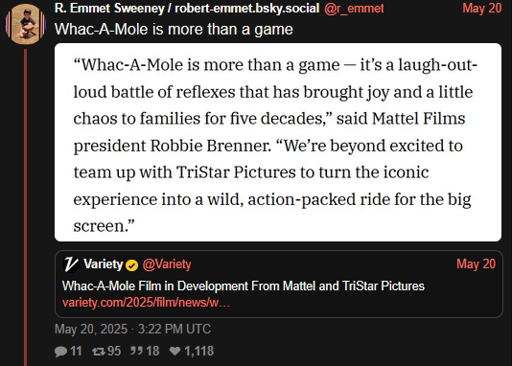Open the 1,118 likes count
The width and height of the screenshot is (512, 366).
click(x=199, y=351)
